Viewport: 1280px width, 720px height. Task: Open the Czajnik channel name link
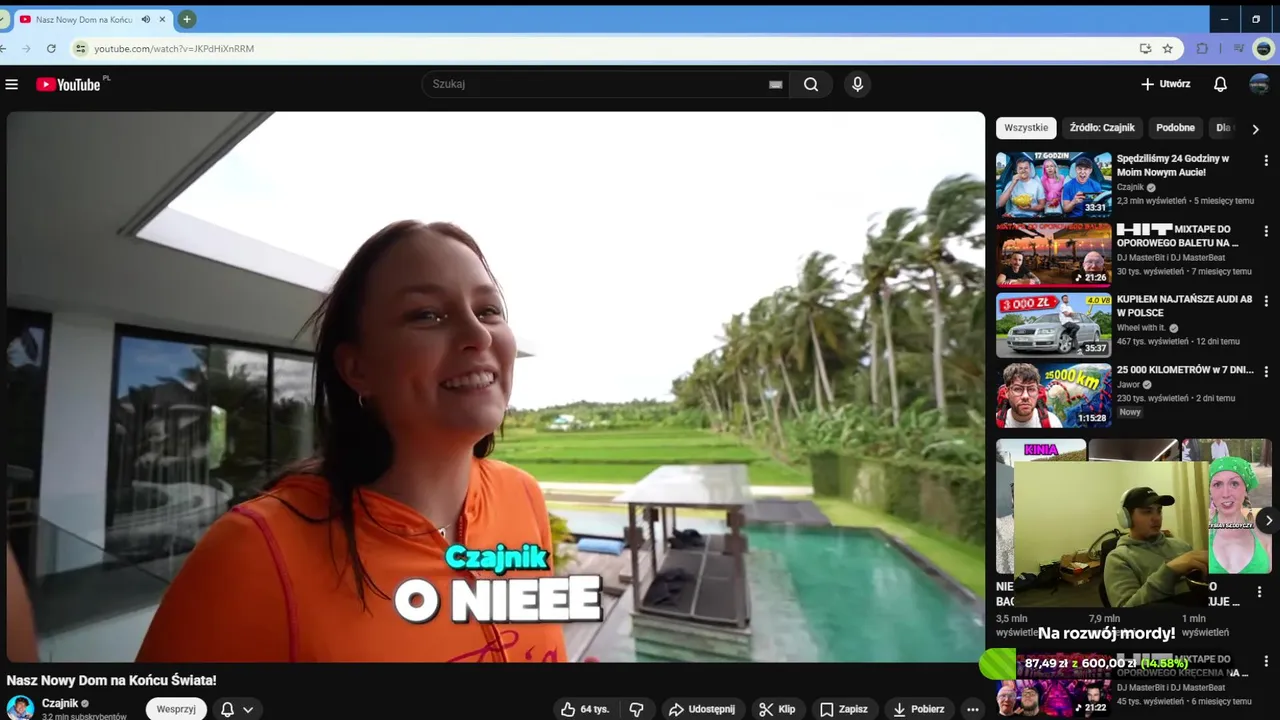click(x=60, y=703)
